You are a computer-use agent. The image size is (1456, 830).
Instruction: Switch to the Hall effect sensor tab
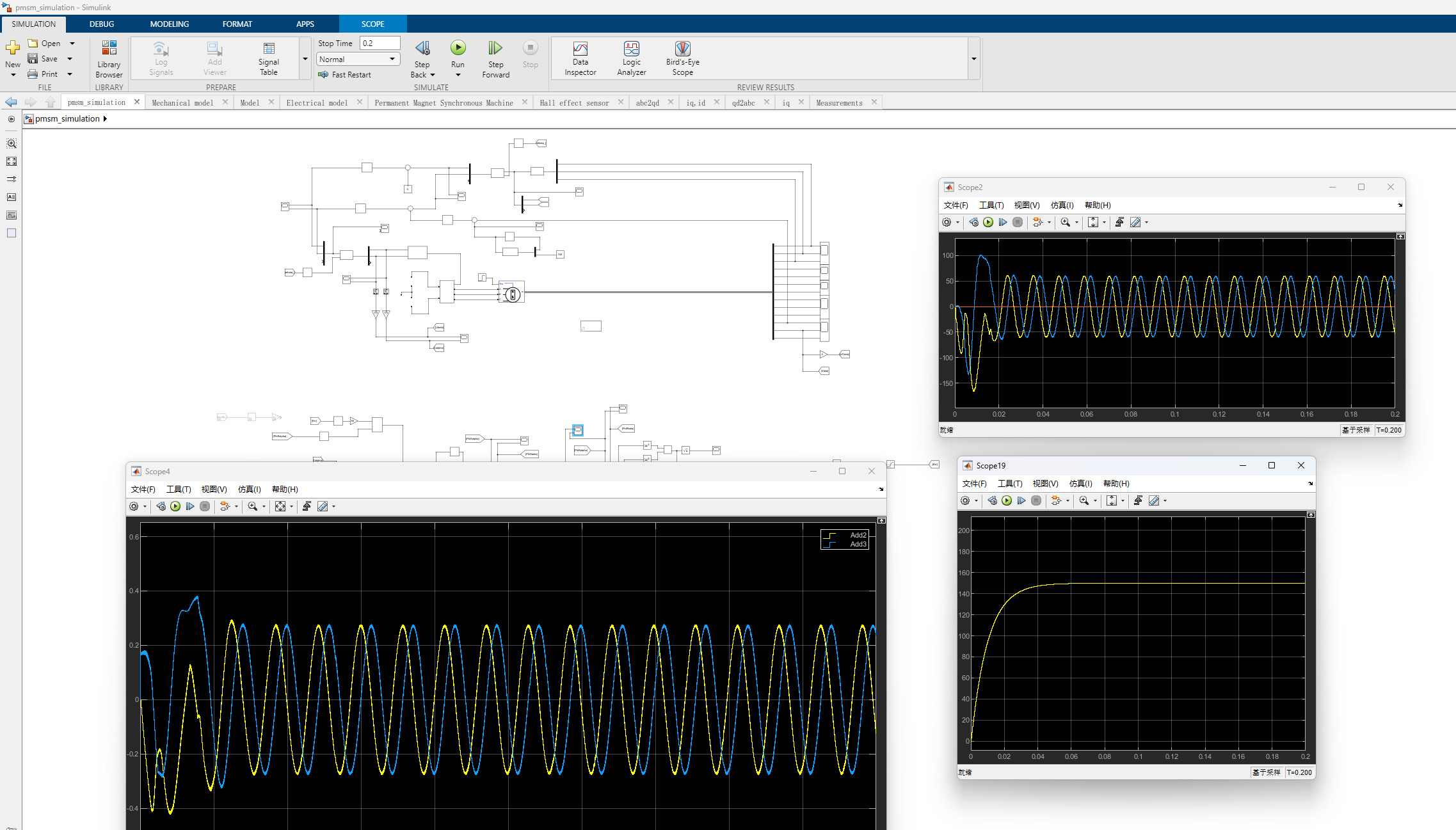[574, 103]
